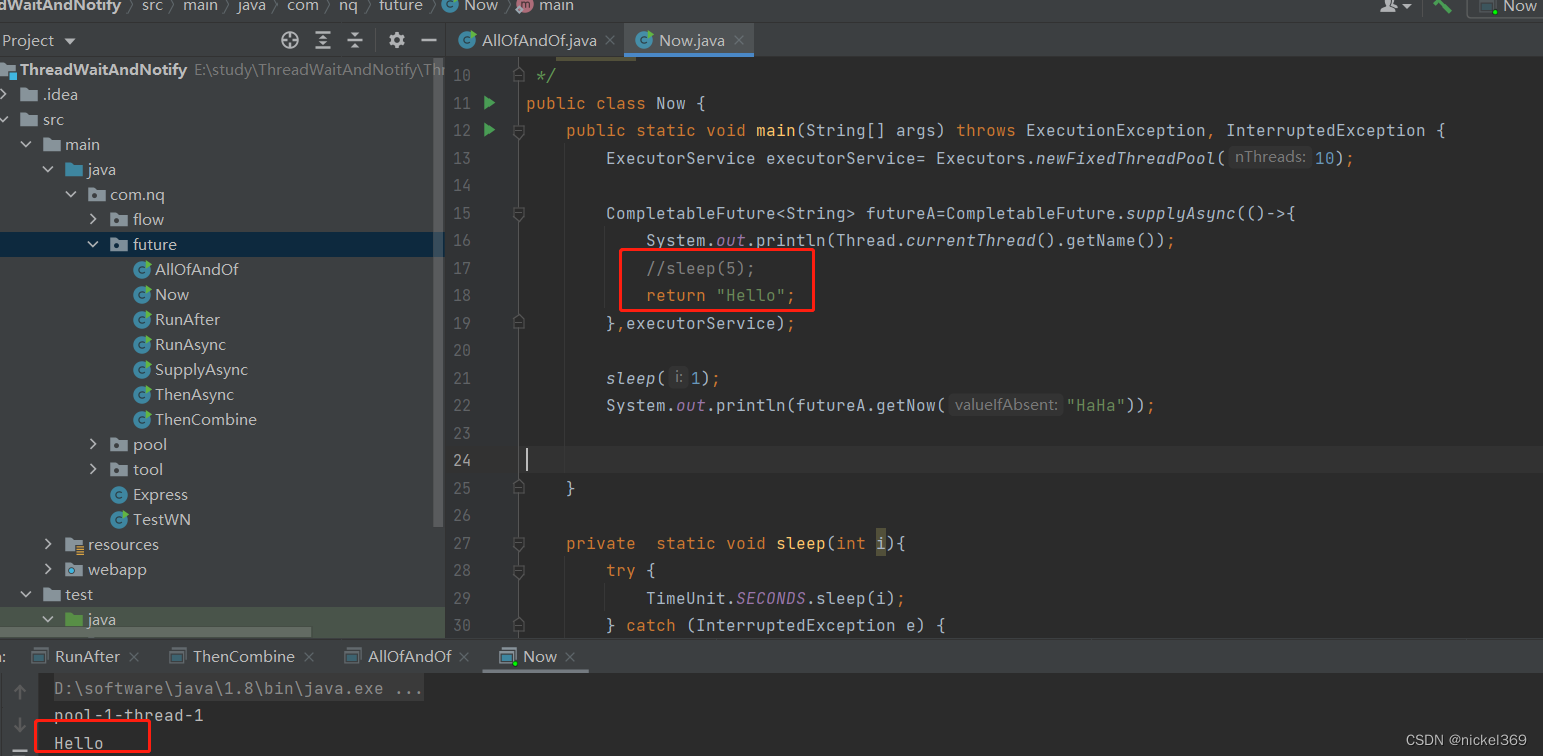Click the green build hammer icon
Viewport: 1543px width, 756px height.
[1442, 6]
